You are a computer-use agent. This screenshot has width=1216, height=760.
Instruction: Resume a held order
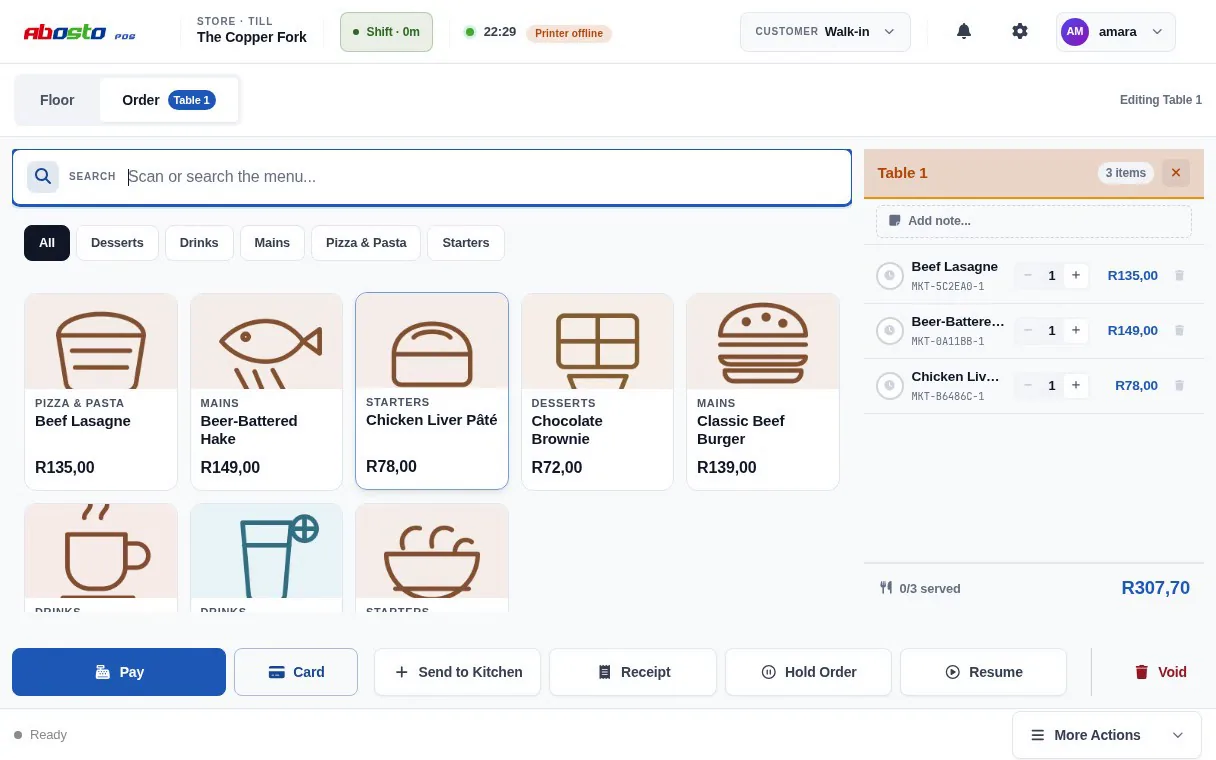tap(984, 672)
